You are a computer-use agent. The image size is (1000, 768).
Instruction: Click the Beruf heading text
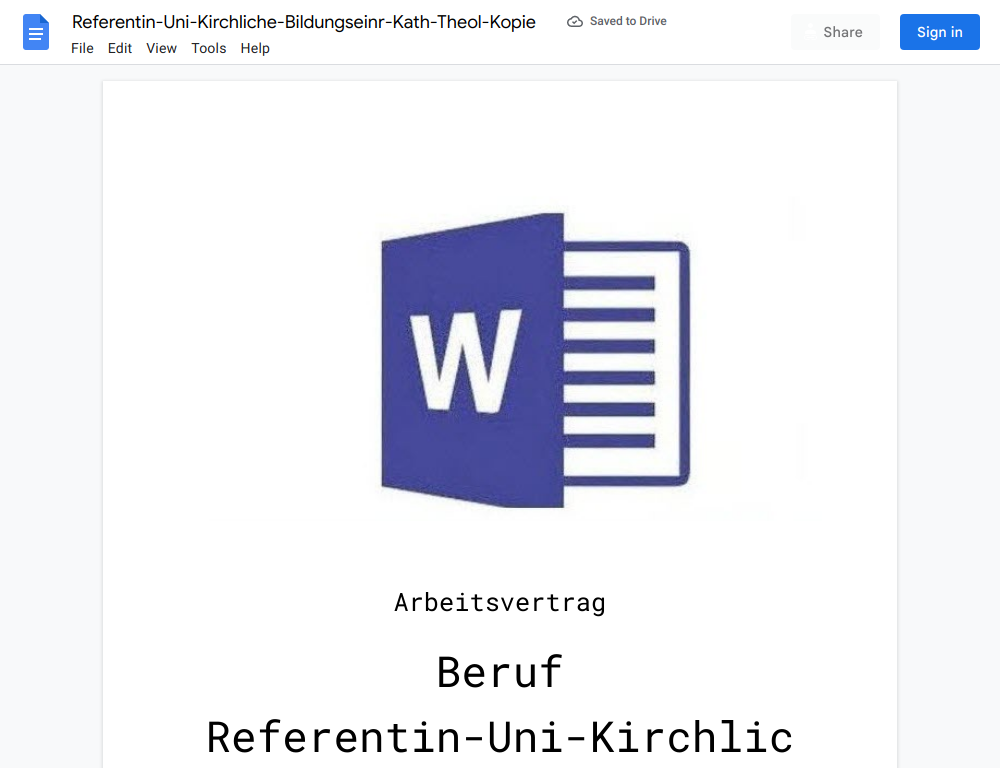500,672
